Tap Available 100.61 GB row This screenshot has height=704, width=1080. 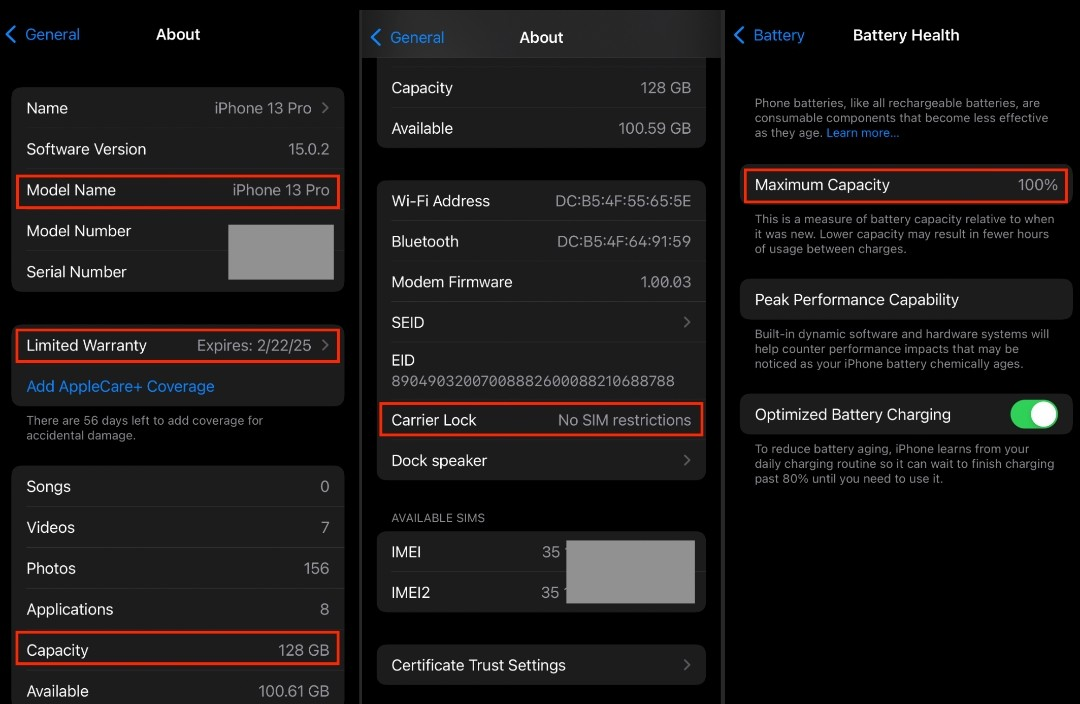tap(178, 690)
